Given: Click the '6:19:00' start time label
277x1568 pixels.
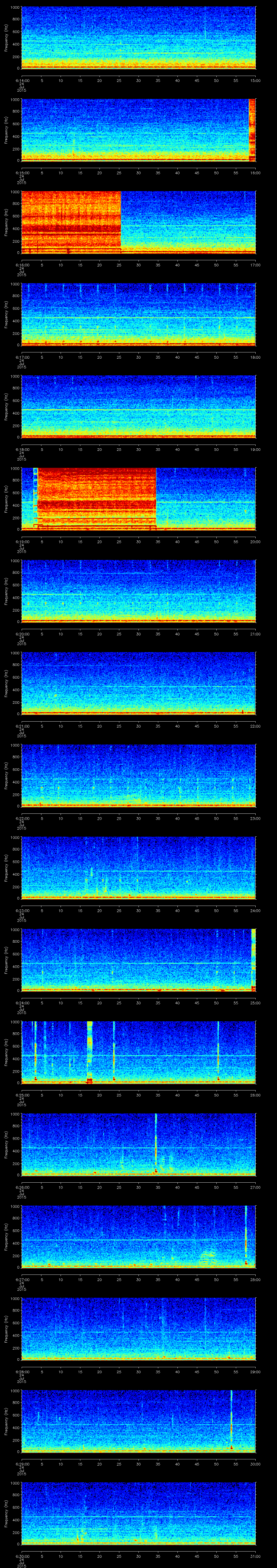Looking at the screenshot, I should click(x=22, y=542).
